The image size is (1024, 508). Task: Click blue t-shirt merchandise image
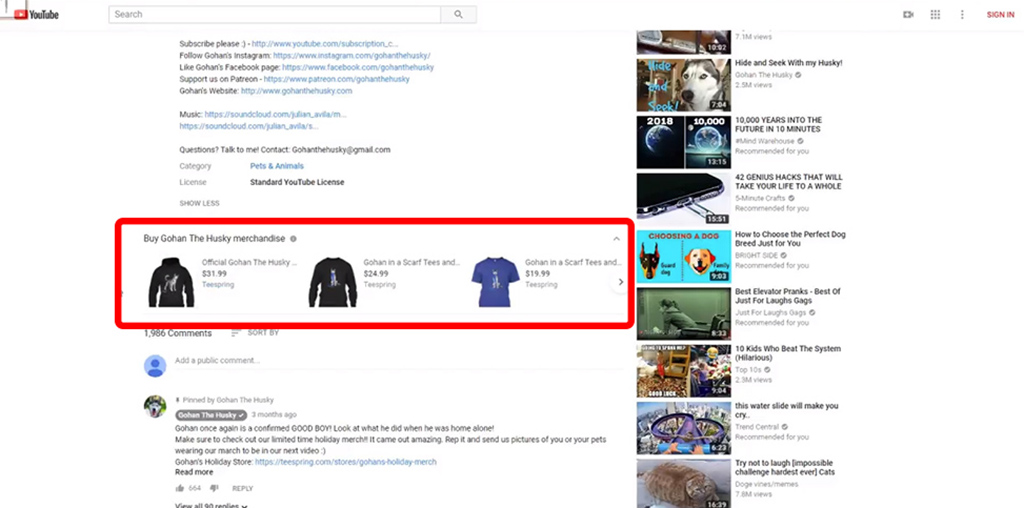coord(496,282)
